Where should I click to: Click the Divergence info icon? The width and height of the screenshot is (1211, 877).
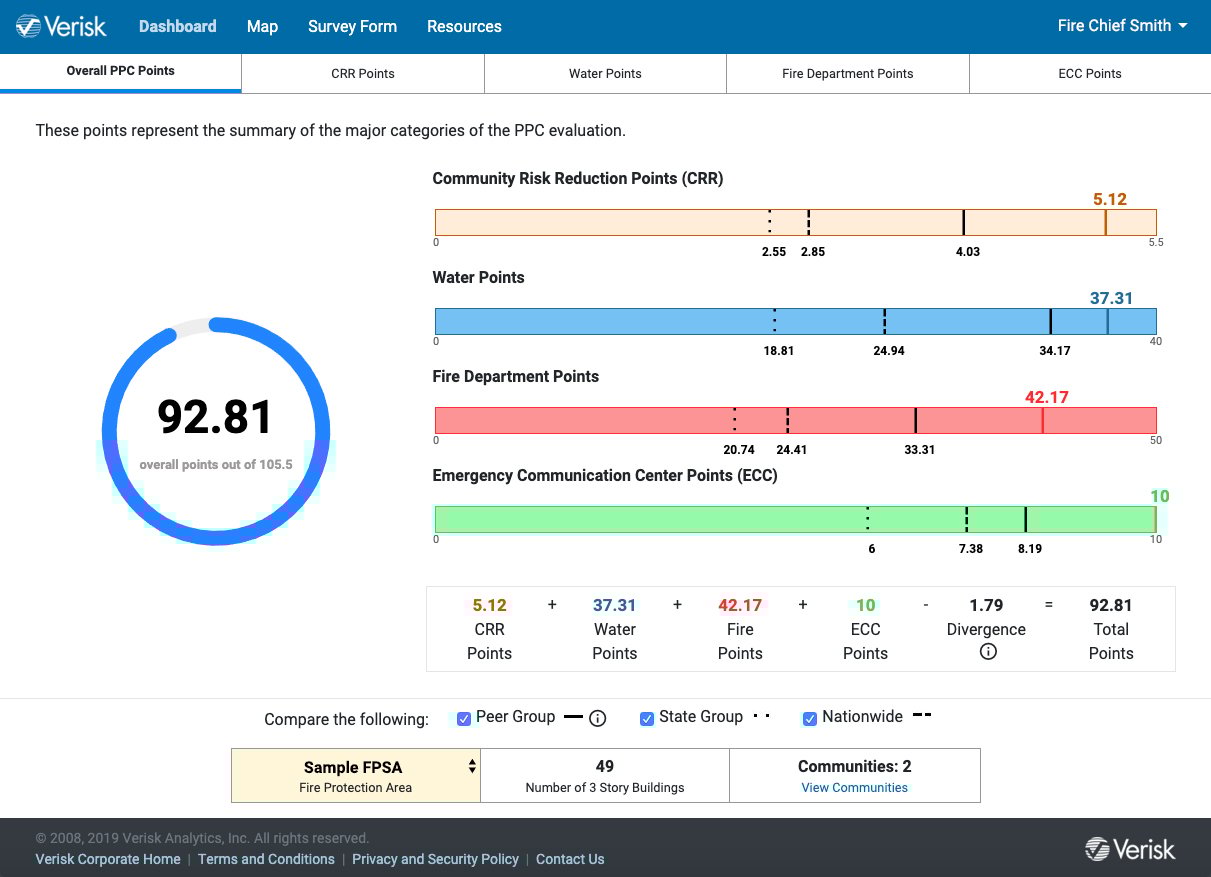click(987, 652)
